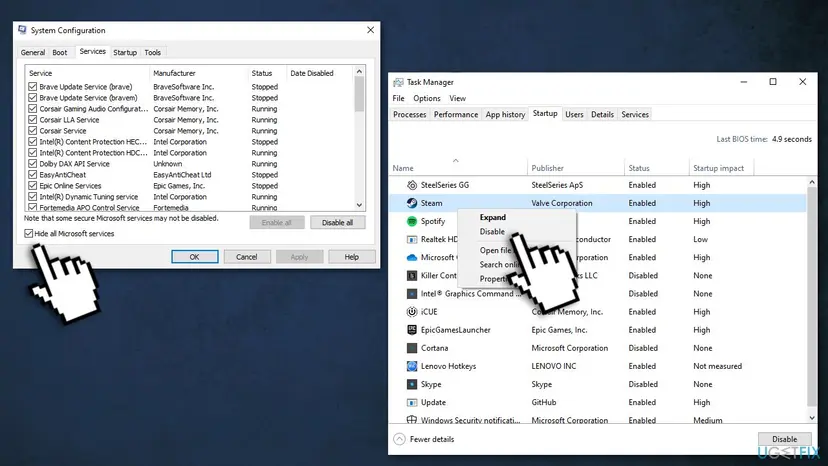Image resolution: width=828 pixels, height=466 pixels.
Task: Open the App history tab
Action: [x=505, y=115]
